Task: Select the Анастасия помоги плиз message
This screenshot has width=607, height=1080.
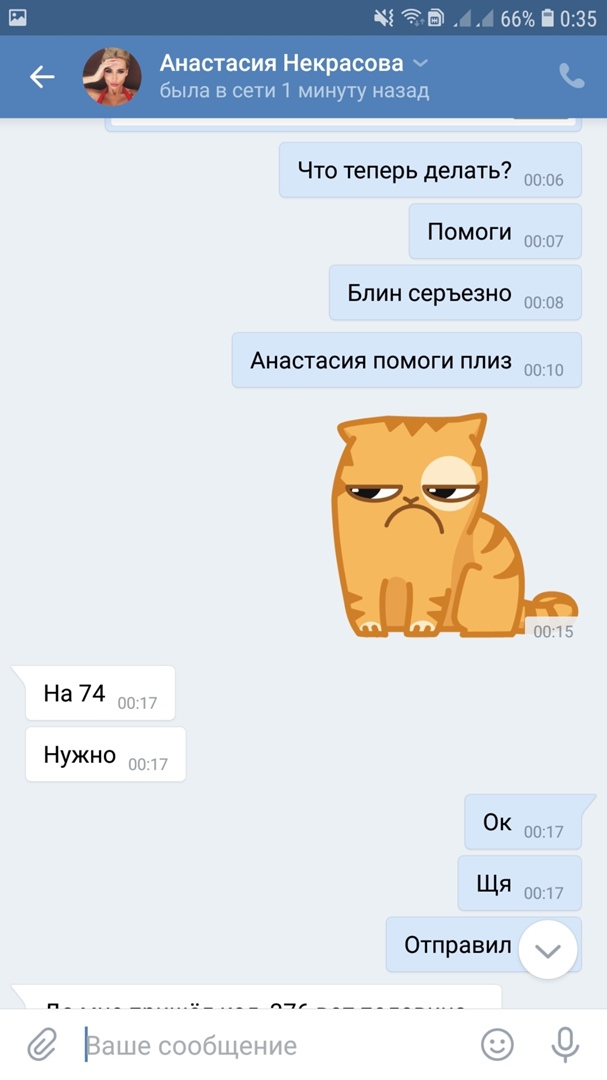Action: pyautogui.click(x=407, y=360)
